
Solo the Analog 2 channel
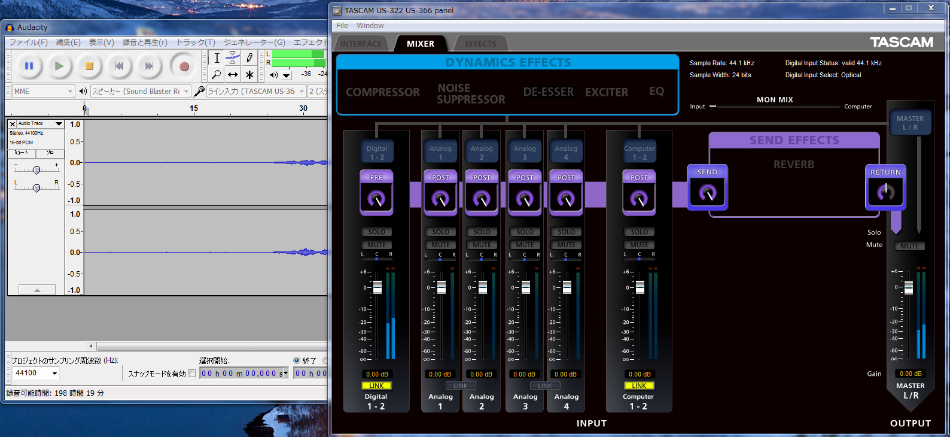(x=482, y=232)
